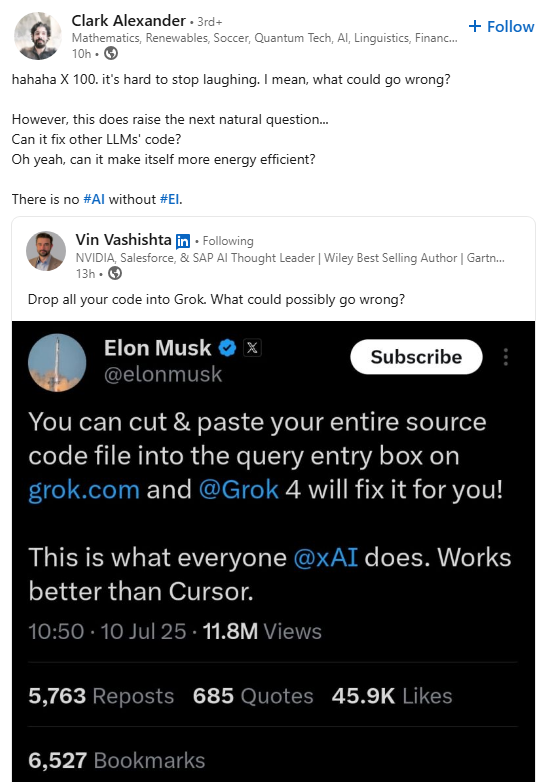This screenshot has width=546, height=782.
Task: Click the @xAI mention
Action: click(326, 557)
